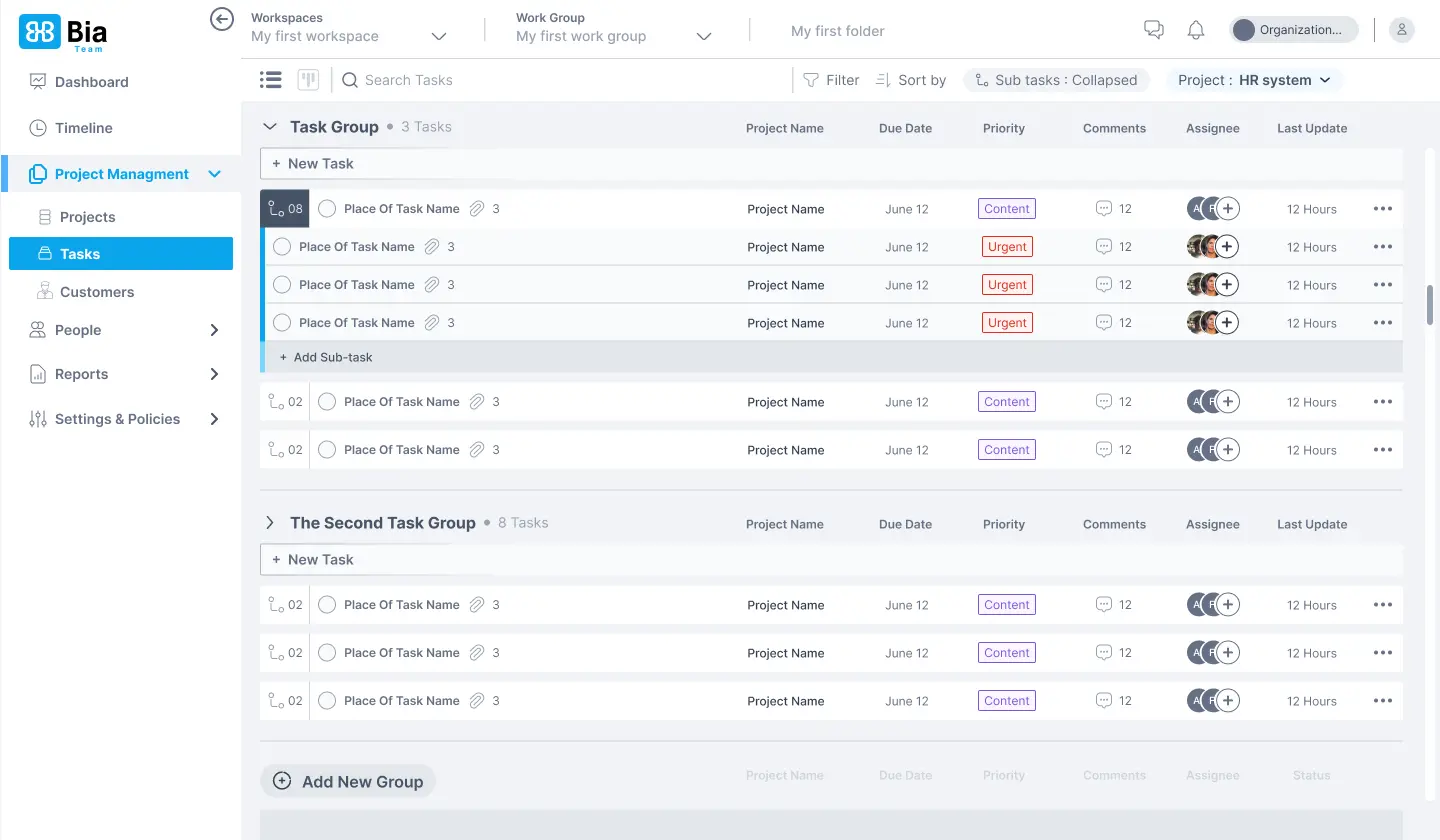Go to Dashboard in the sidebar

[91, 82]
